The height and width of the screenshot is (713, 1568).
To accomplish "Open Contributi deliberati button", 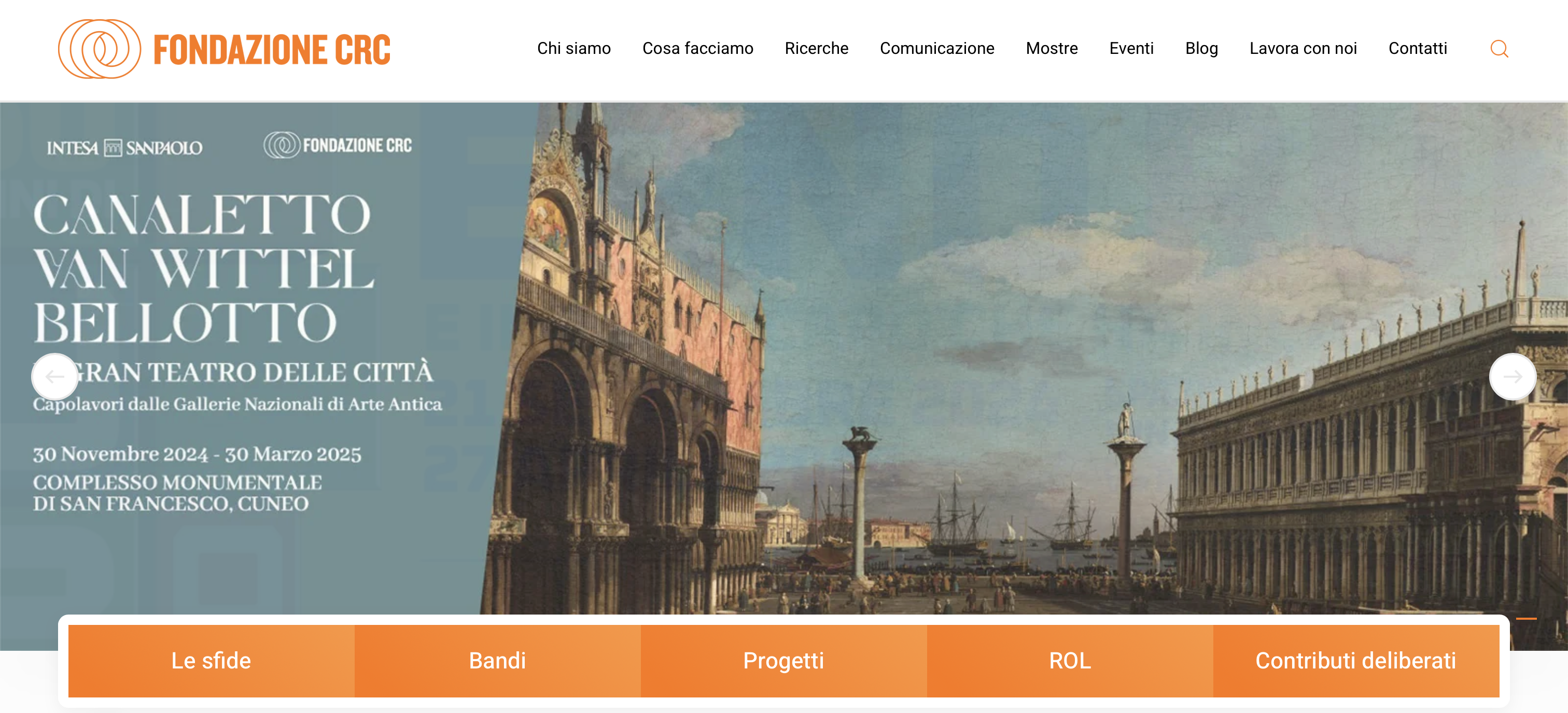I will (x=1355, y=661).
